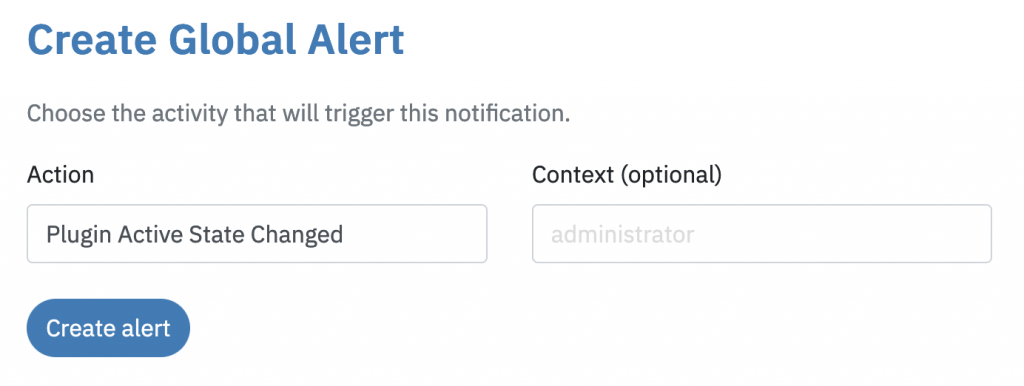Click the Create alert button
This screenshot has height=386, width=1024.
[x=108, y=328]
